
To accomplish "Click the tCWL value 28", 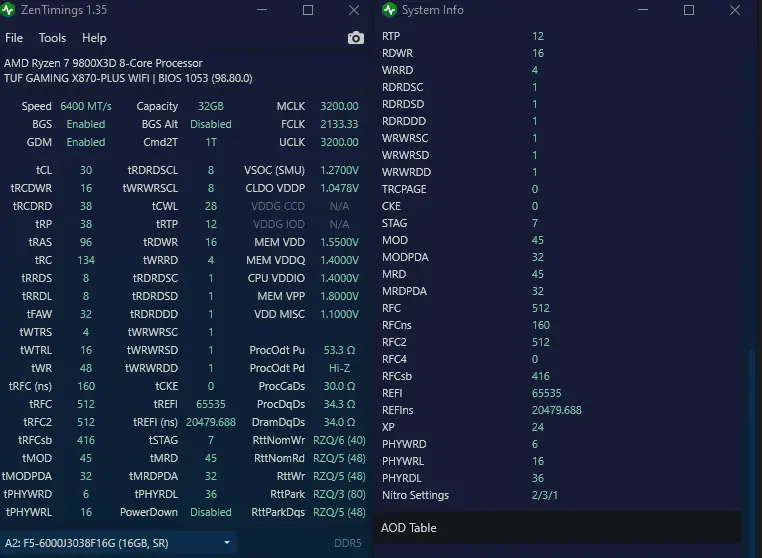I will point(210,206).
